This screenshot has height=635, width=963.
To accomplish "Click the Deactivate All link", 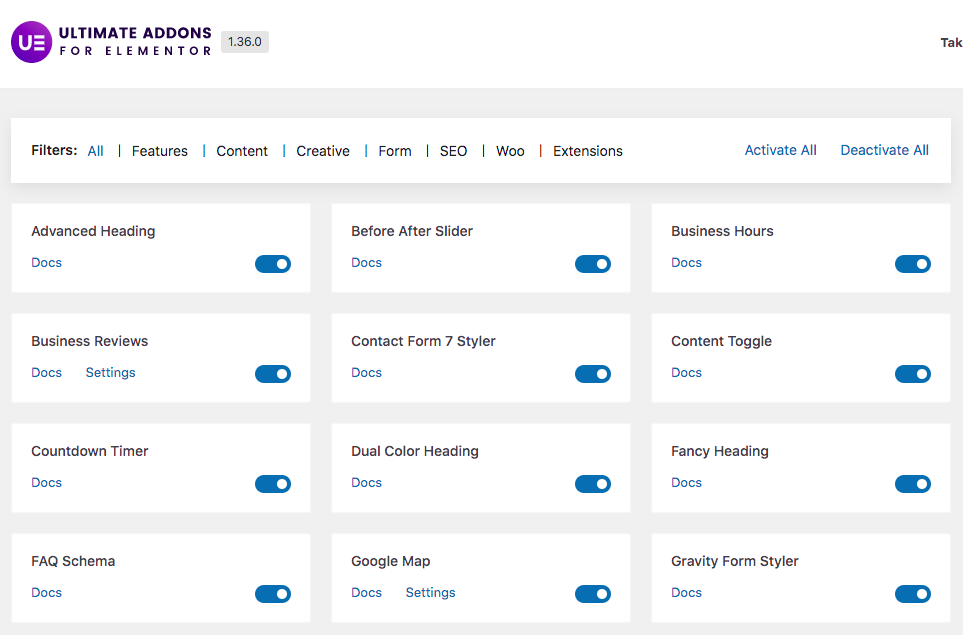I will tap(884, 150).
